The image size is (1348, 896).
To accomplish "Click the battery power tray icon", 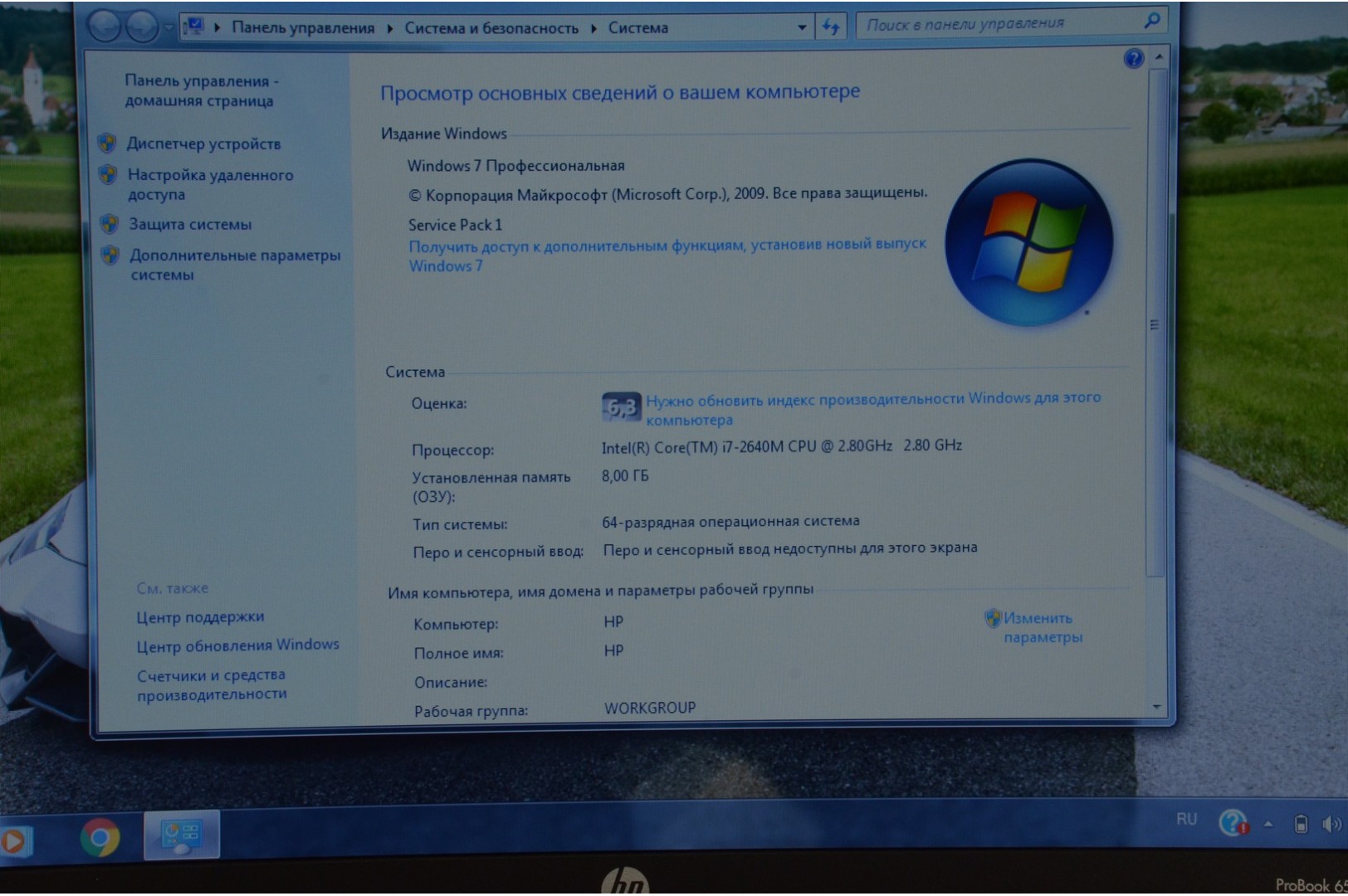I will (x=1301, y=824).
